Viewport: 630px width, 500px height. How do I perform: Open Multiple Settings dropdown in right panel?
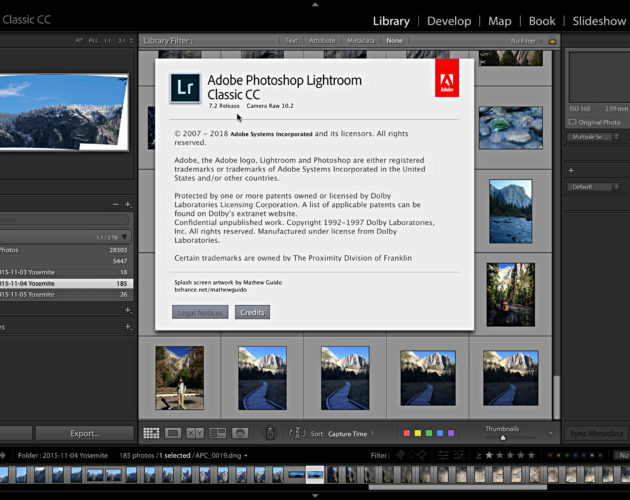[593, 137]
